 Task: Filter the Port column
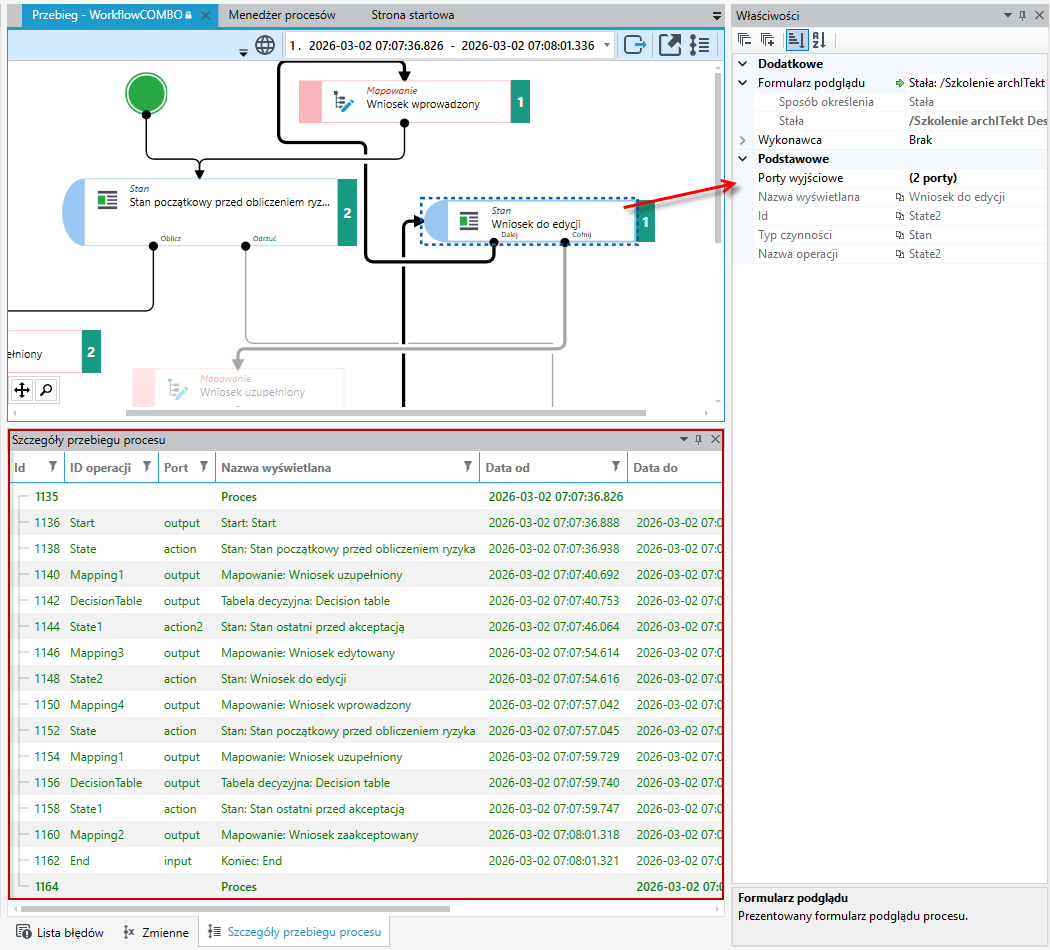204,467
